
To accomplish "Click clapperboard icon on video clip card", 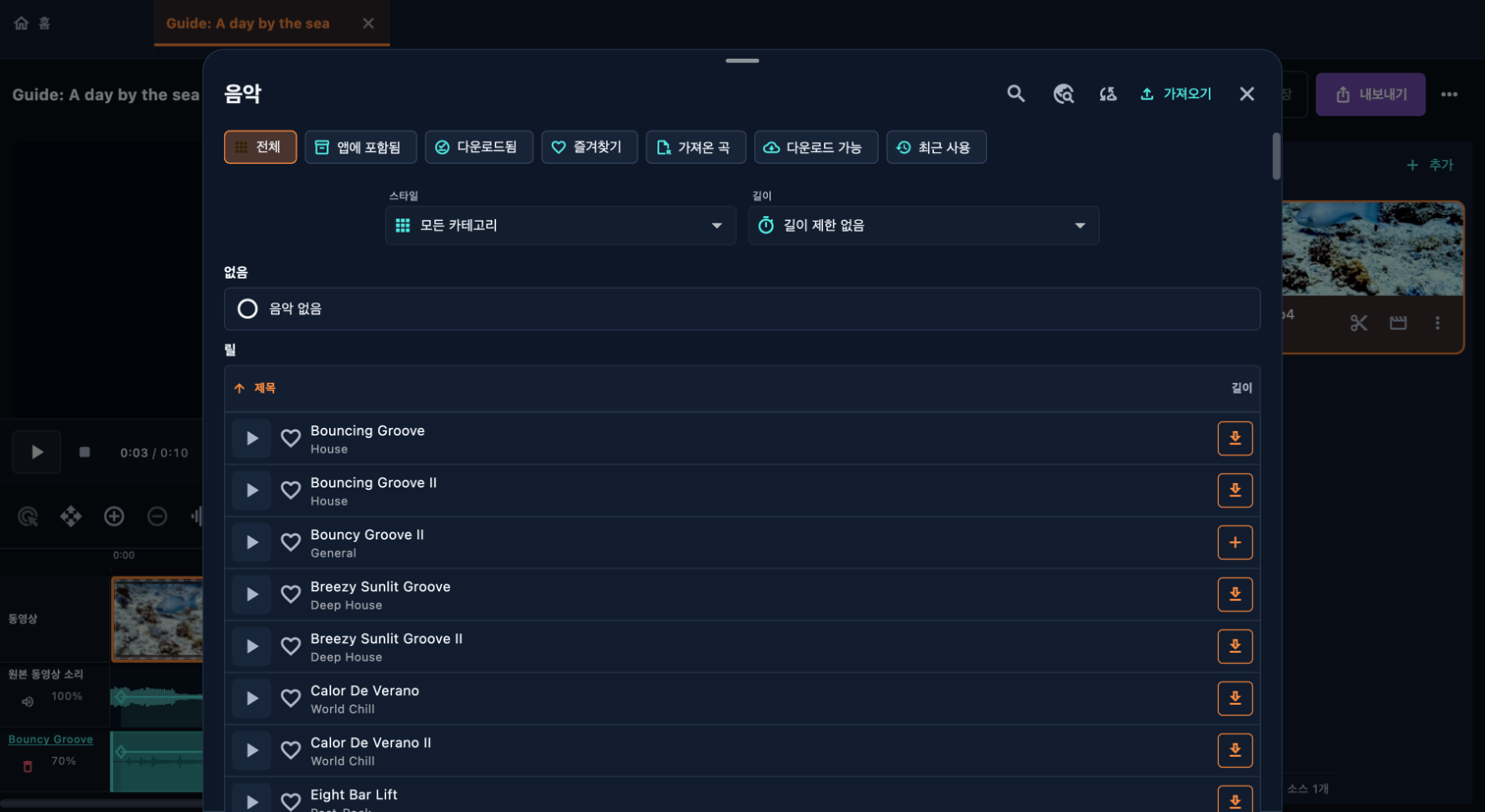I will pos(1398,323).
